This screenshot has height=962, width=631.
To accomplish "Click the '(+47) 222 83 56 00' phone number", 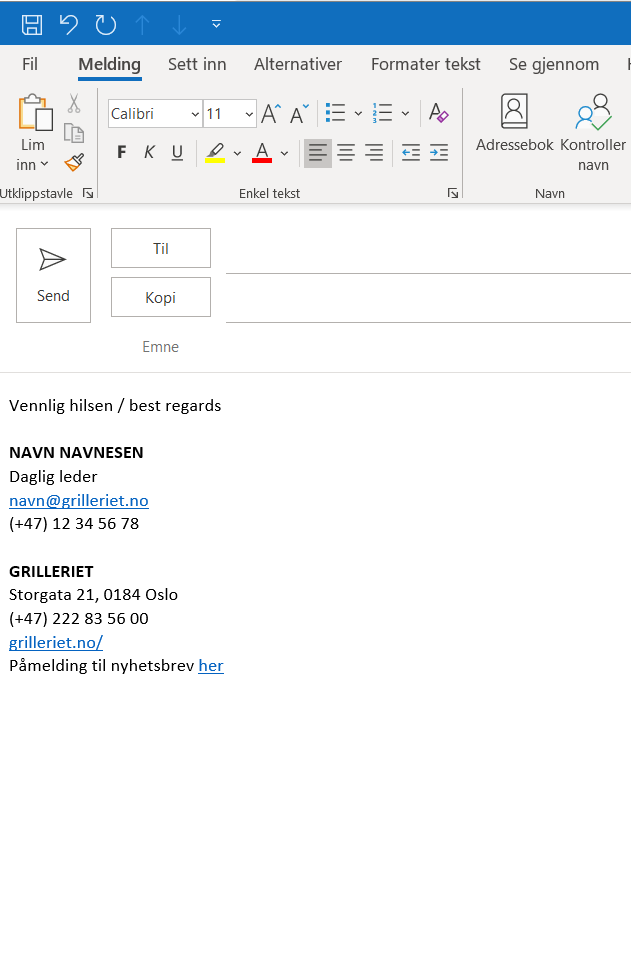I will tap(79, 618).
